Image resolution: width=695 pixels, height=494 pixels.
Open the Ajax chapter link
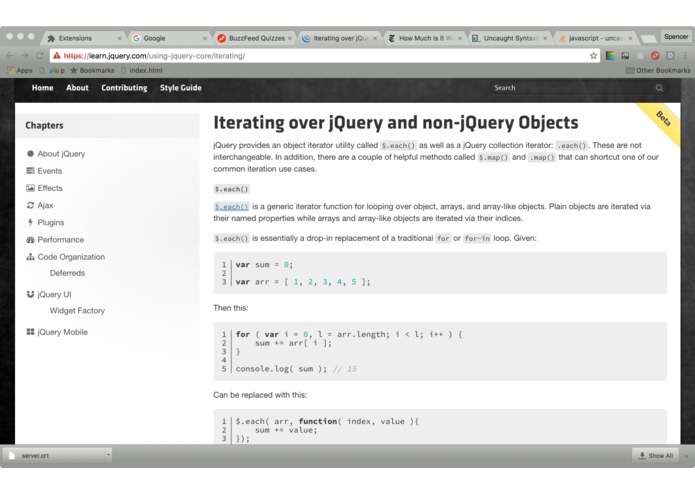45,205
